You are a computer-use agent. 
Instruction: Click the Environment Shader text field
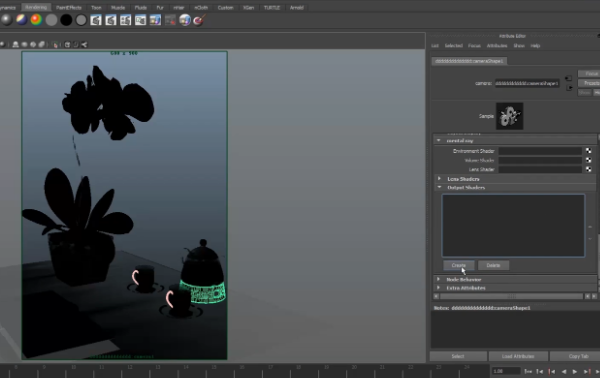[540, 151]
